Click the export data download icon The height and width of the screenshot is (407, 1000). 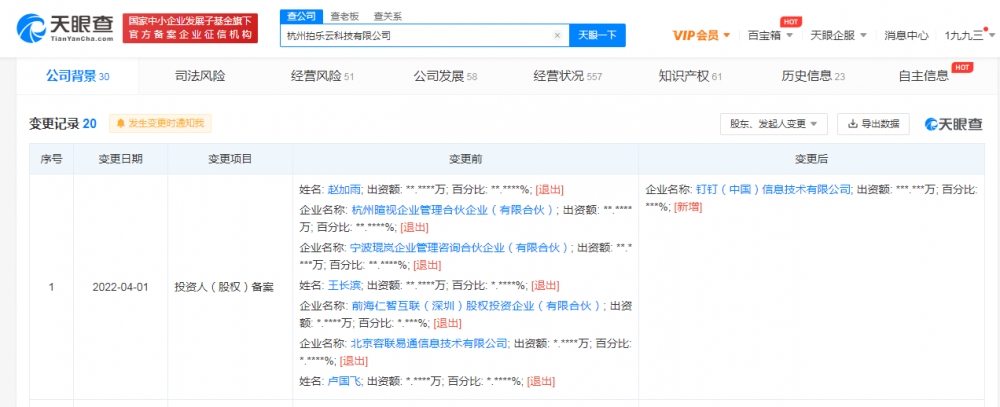[852, 124]
